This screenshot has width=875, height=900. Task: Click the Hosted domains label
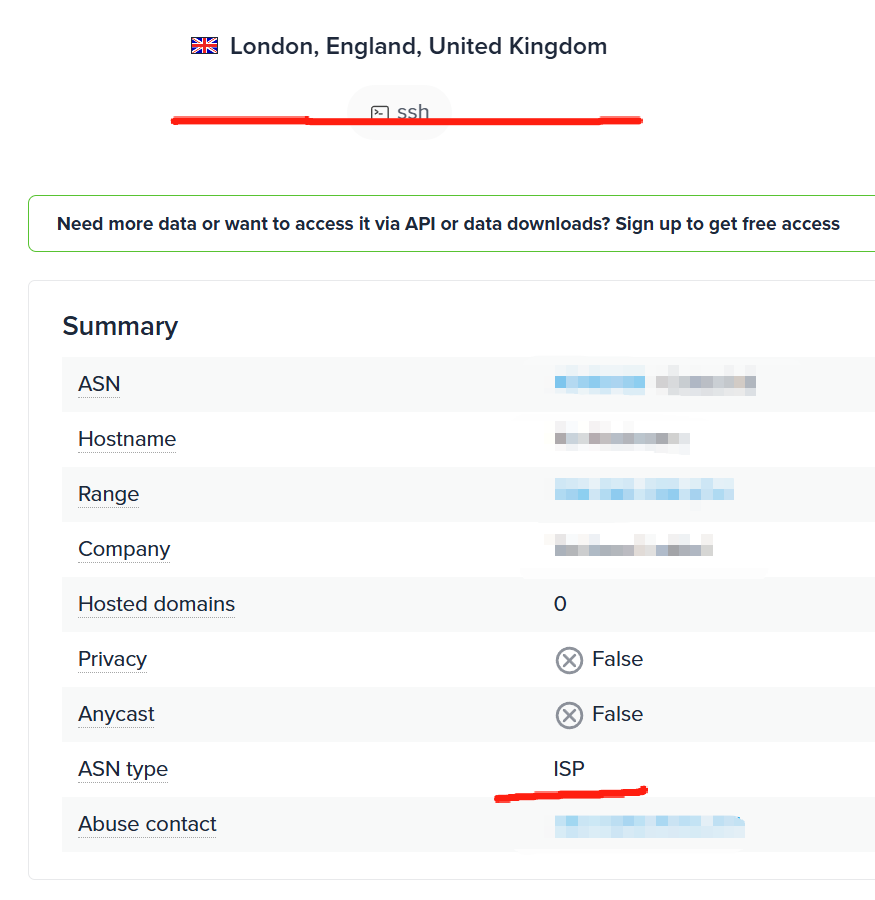(x=156, y=604)
